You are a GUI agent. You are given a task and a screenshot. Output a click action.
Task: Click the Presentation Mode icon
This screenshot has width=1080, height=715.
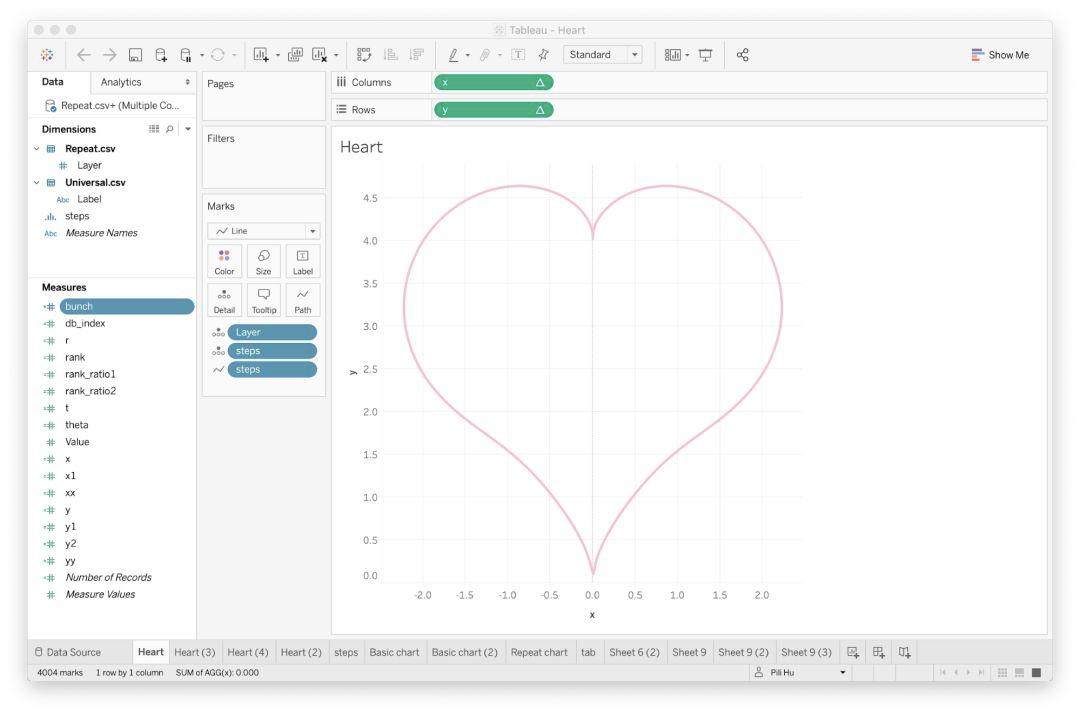705,55
